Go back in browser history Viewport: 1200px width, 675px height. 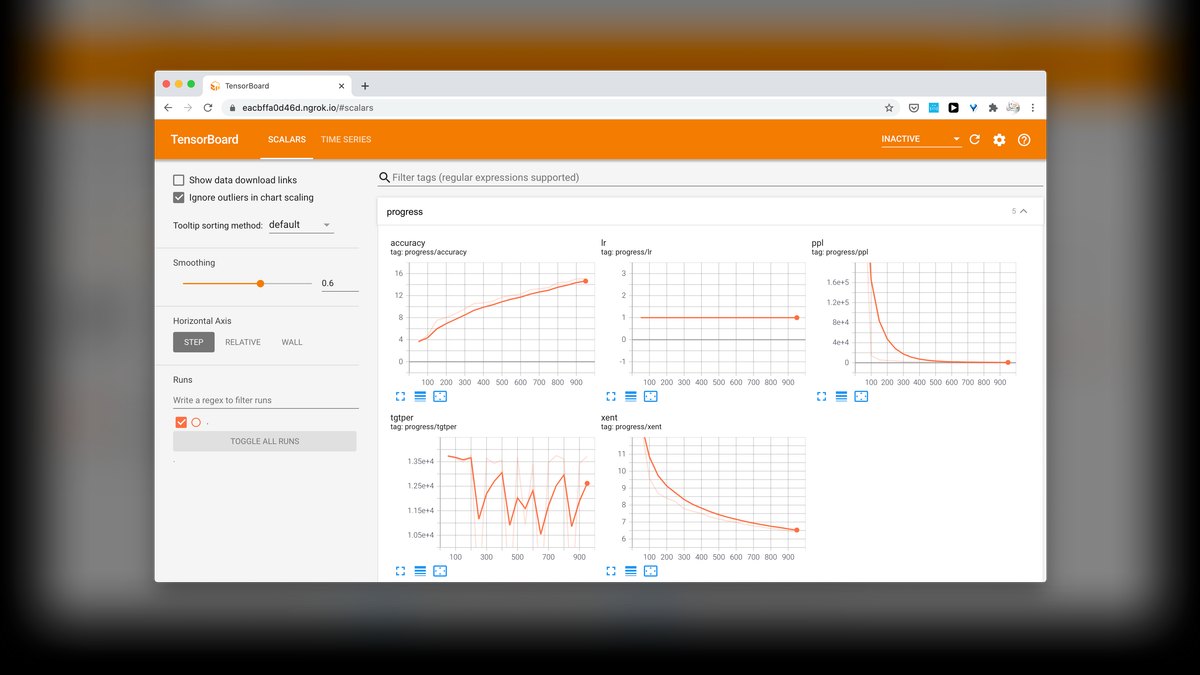(x=167, y=107)
